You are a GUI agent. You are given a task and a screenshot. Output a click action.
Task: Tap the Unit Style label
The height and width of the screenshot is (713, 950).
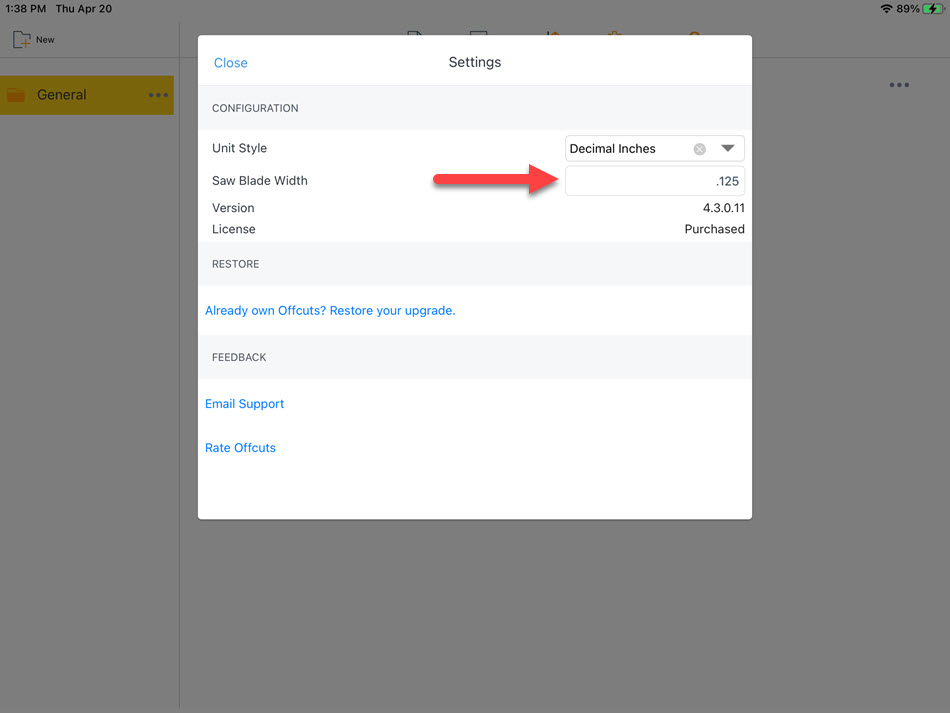tap(239, 148)
